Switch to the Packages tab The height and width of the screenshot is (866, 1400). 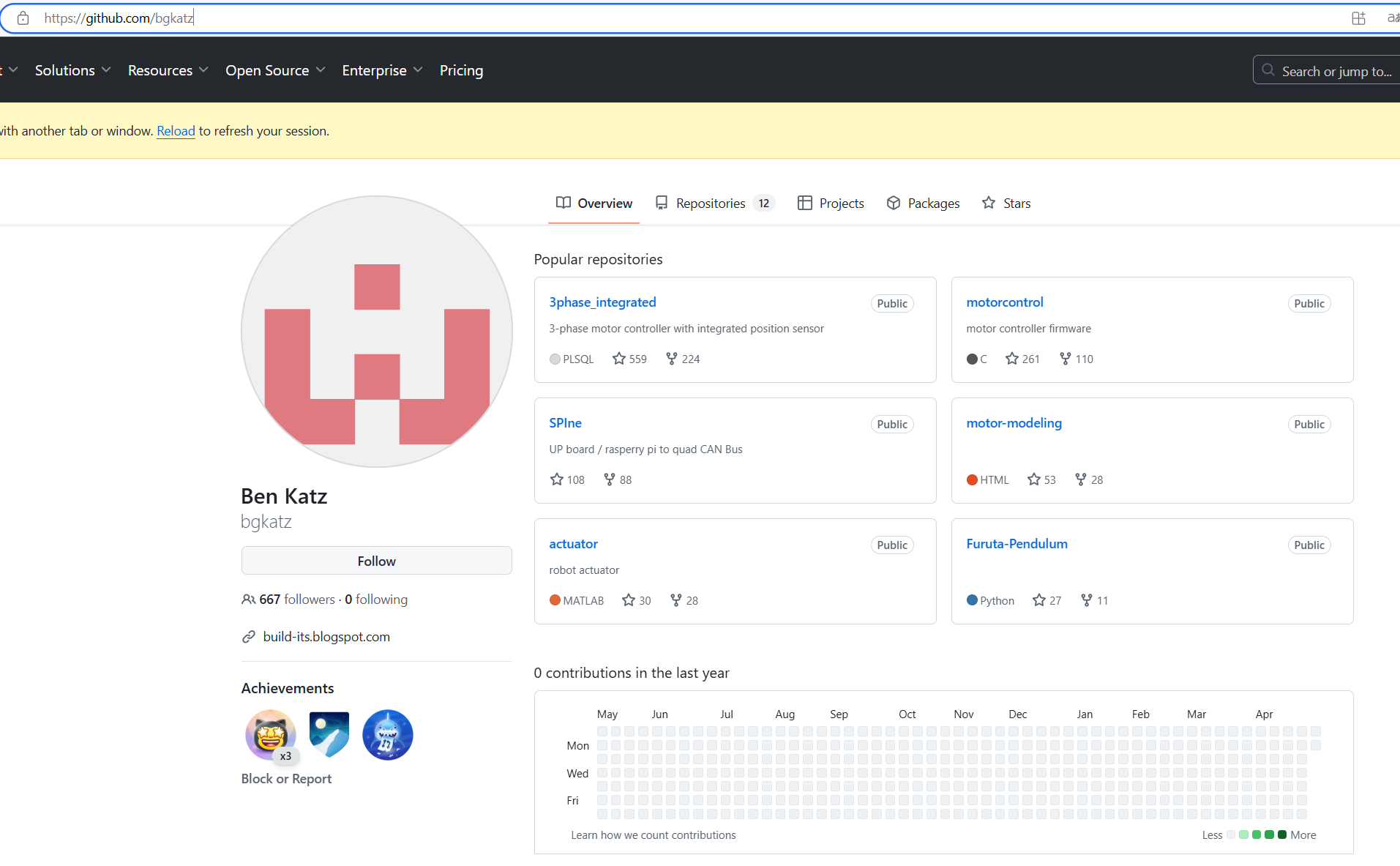923,203
